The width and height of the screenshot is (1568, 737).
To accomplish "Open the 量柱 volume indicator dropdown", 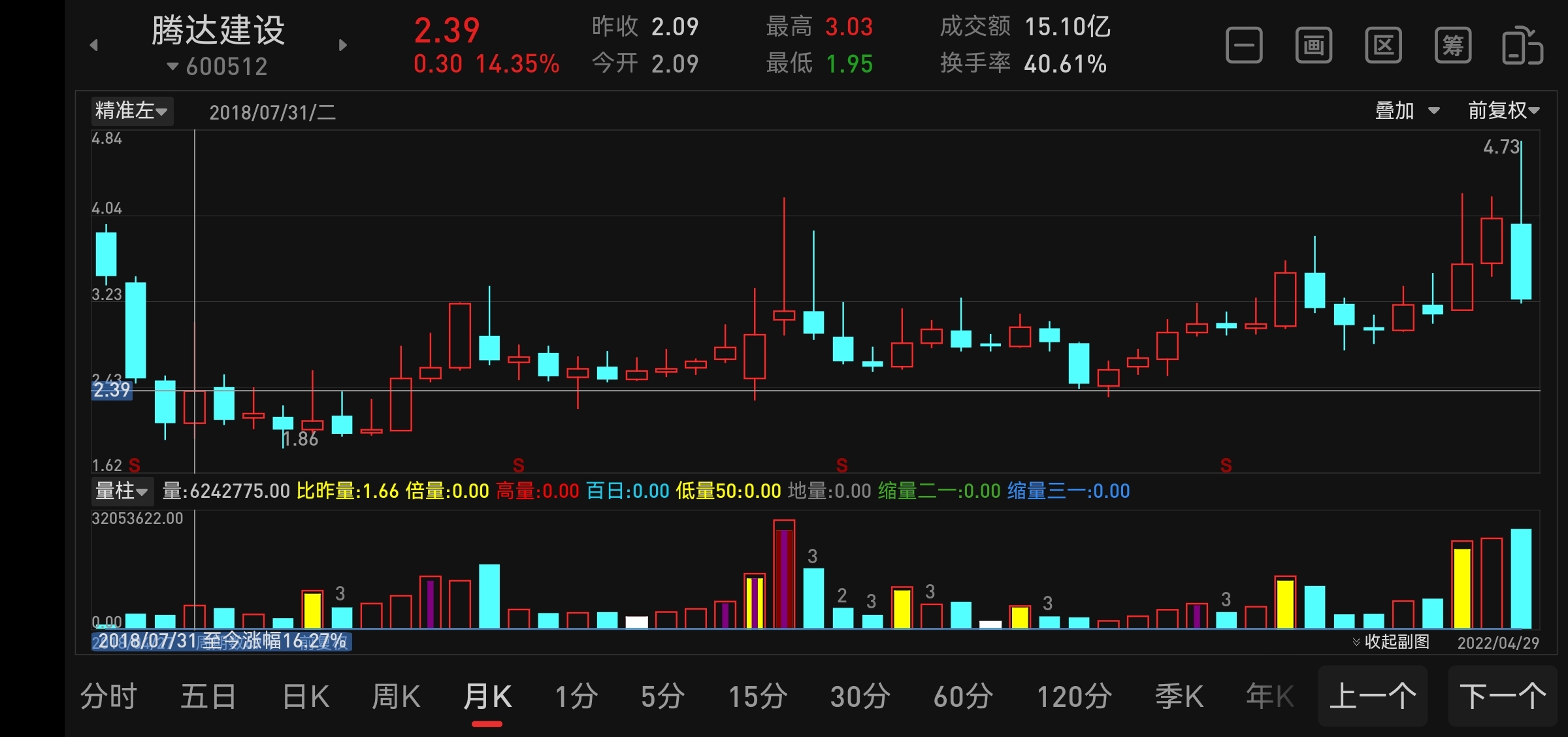I will point(122,491).
